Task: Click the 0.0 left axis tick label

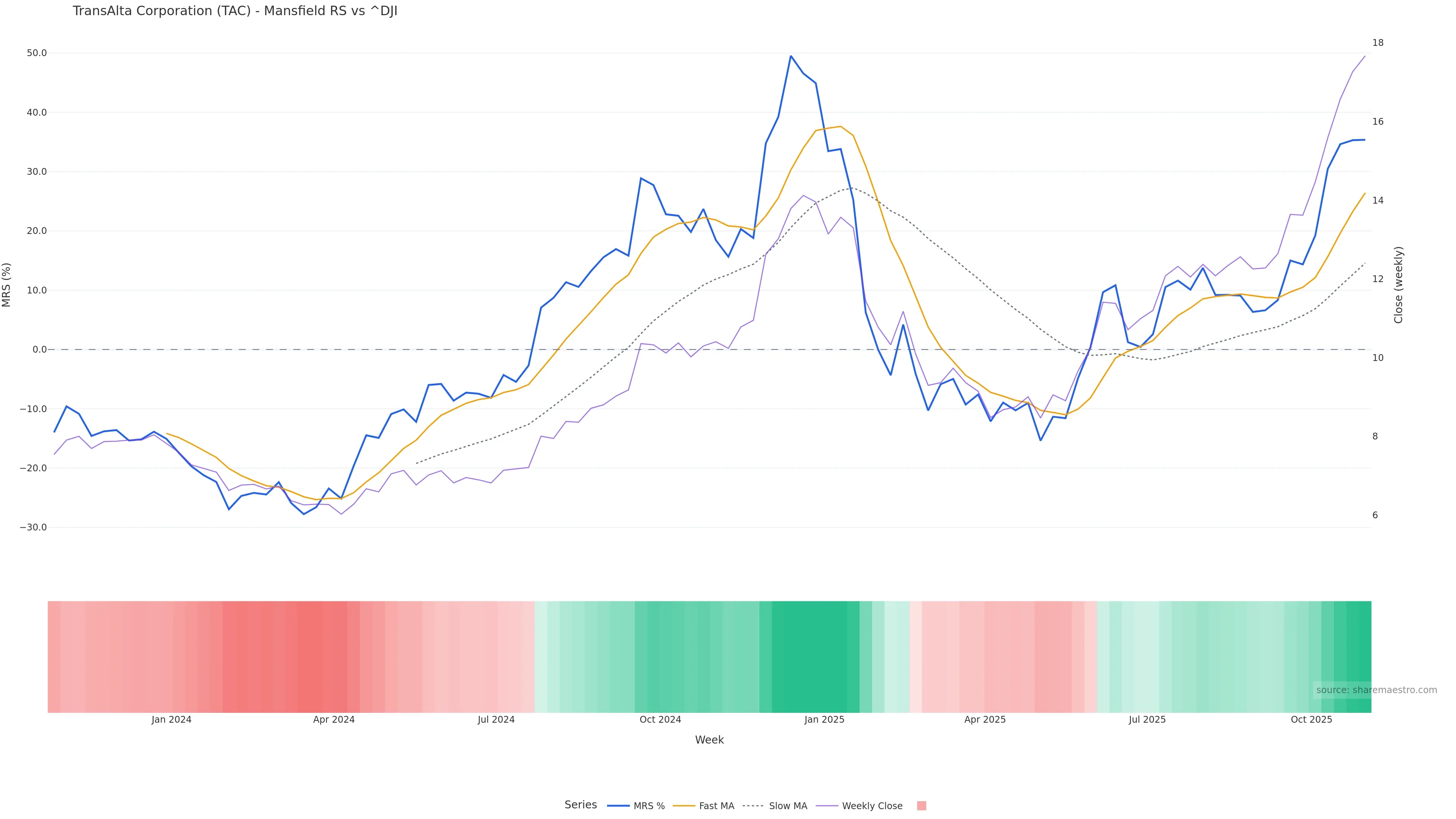Action: click(39, 349)
